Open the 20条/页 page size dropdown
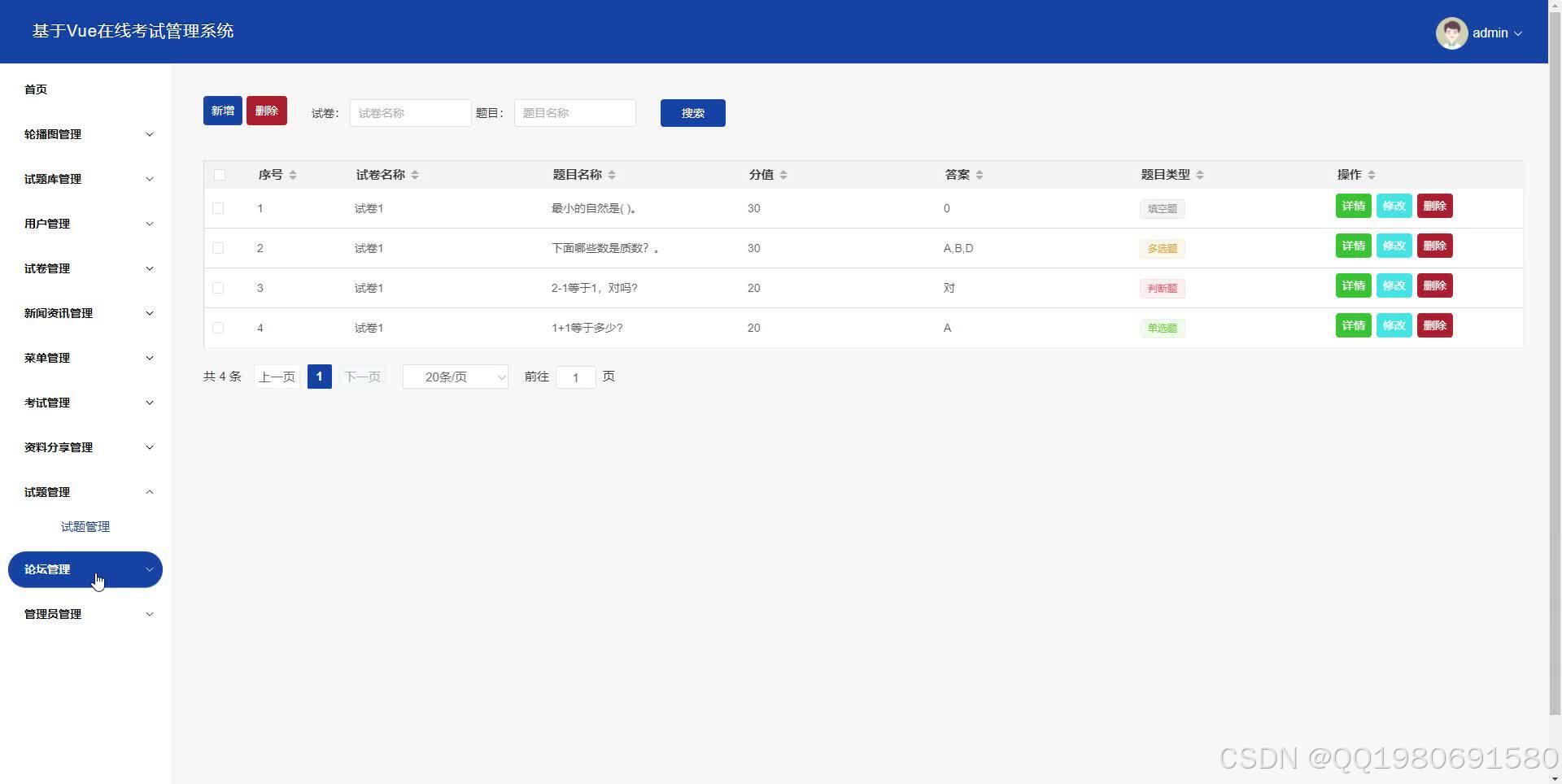 (455, 377)
